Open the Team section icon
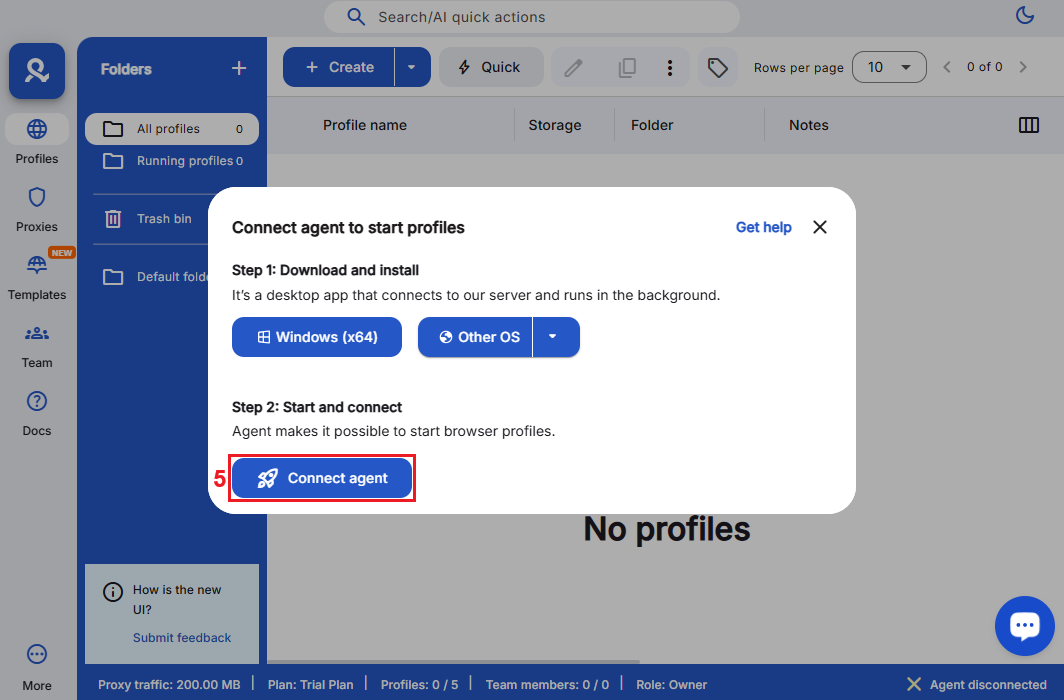This screenshot has width=1064, height=700. pyautogui.click(x=37, y=333)
